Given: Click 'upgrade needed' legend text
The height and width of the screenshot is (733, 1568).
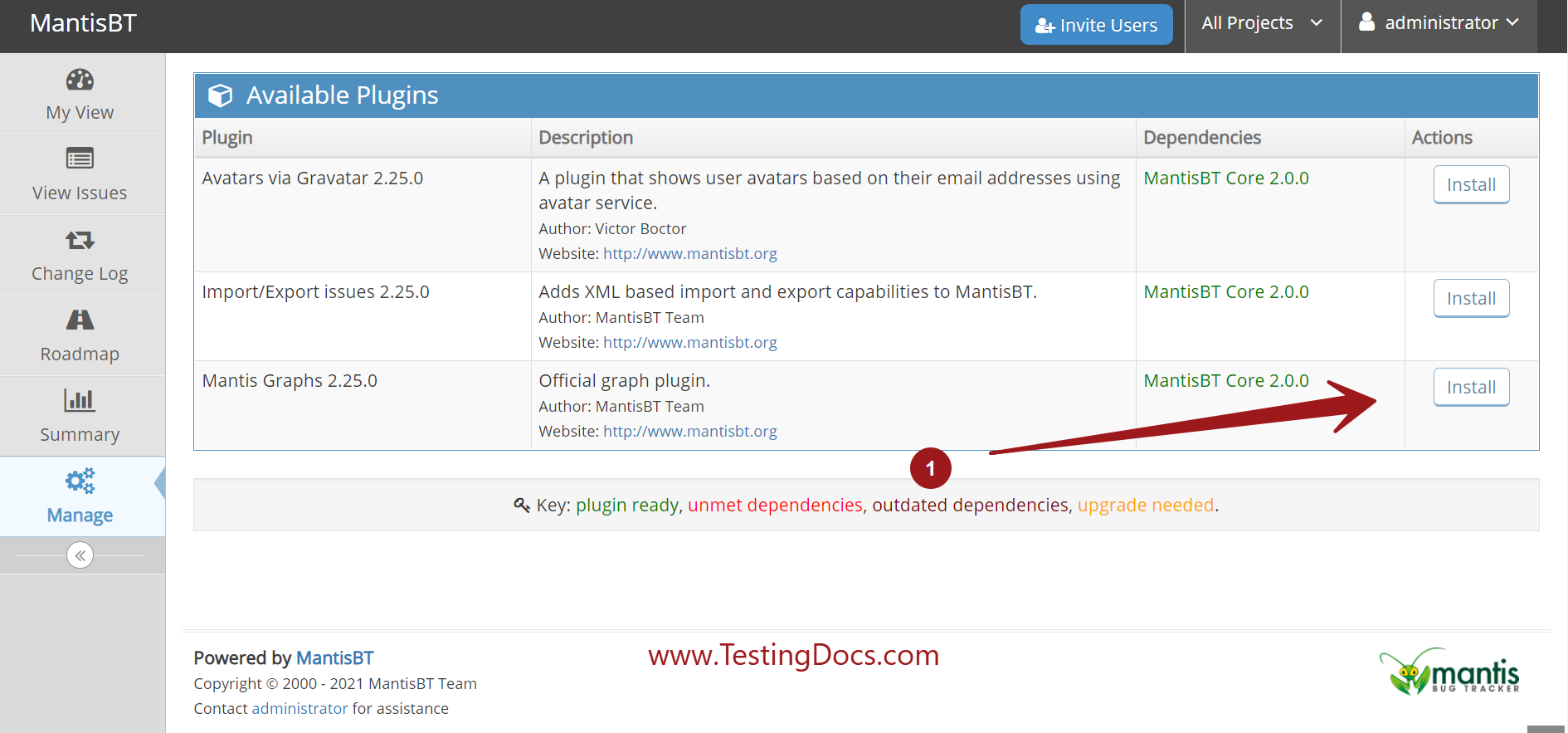Looking at the screenshot, I should click(1146, 505).
